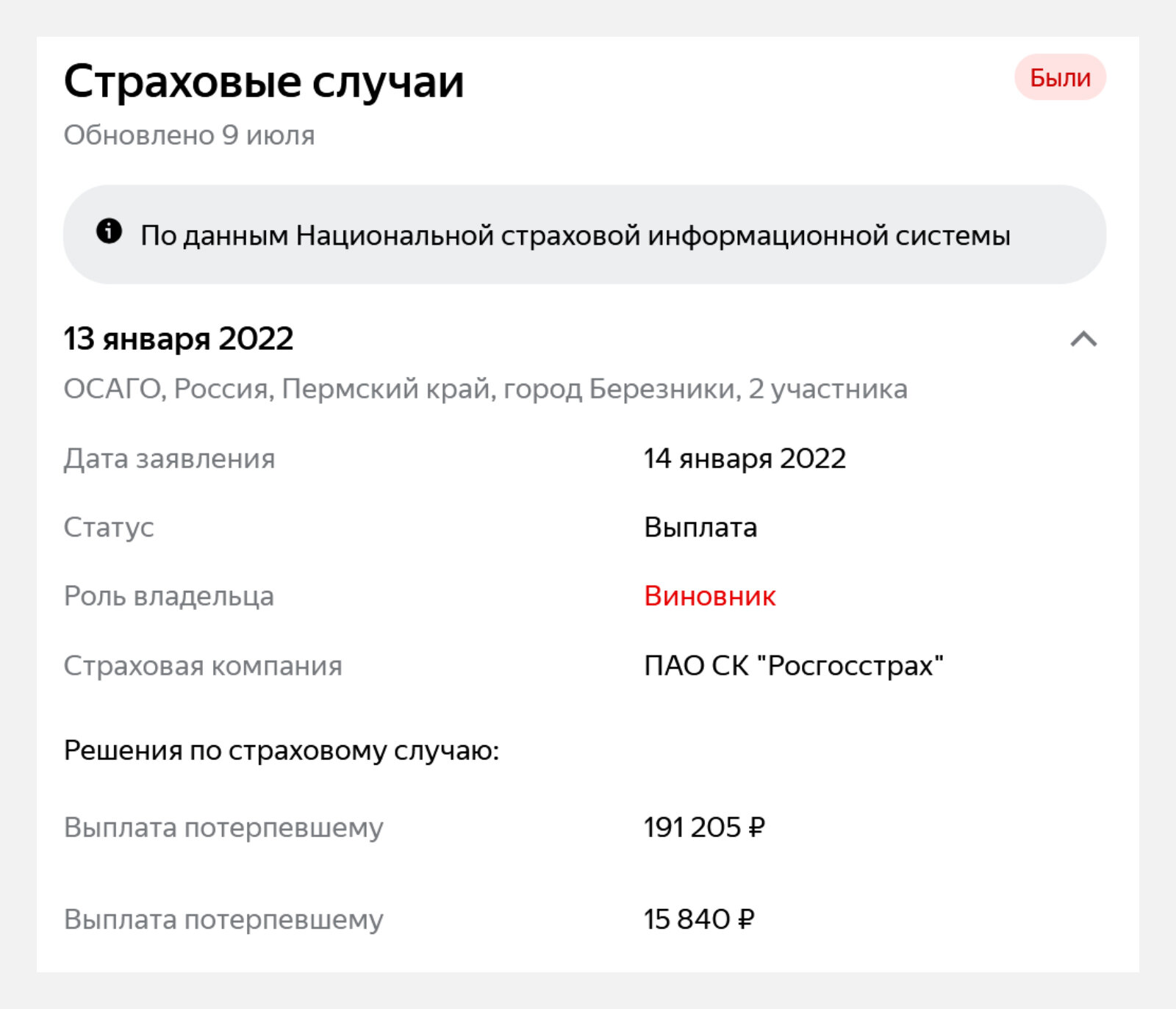Click the "14 января 2022" application date
The width and height of the screenshot is (1176, 1009).
click(x=745, y=459)
